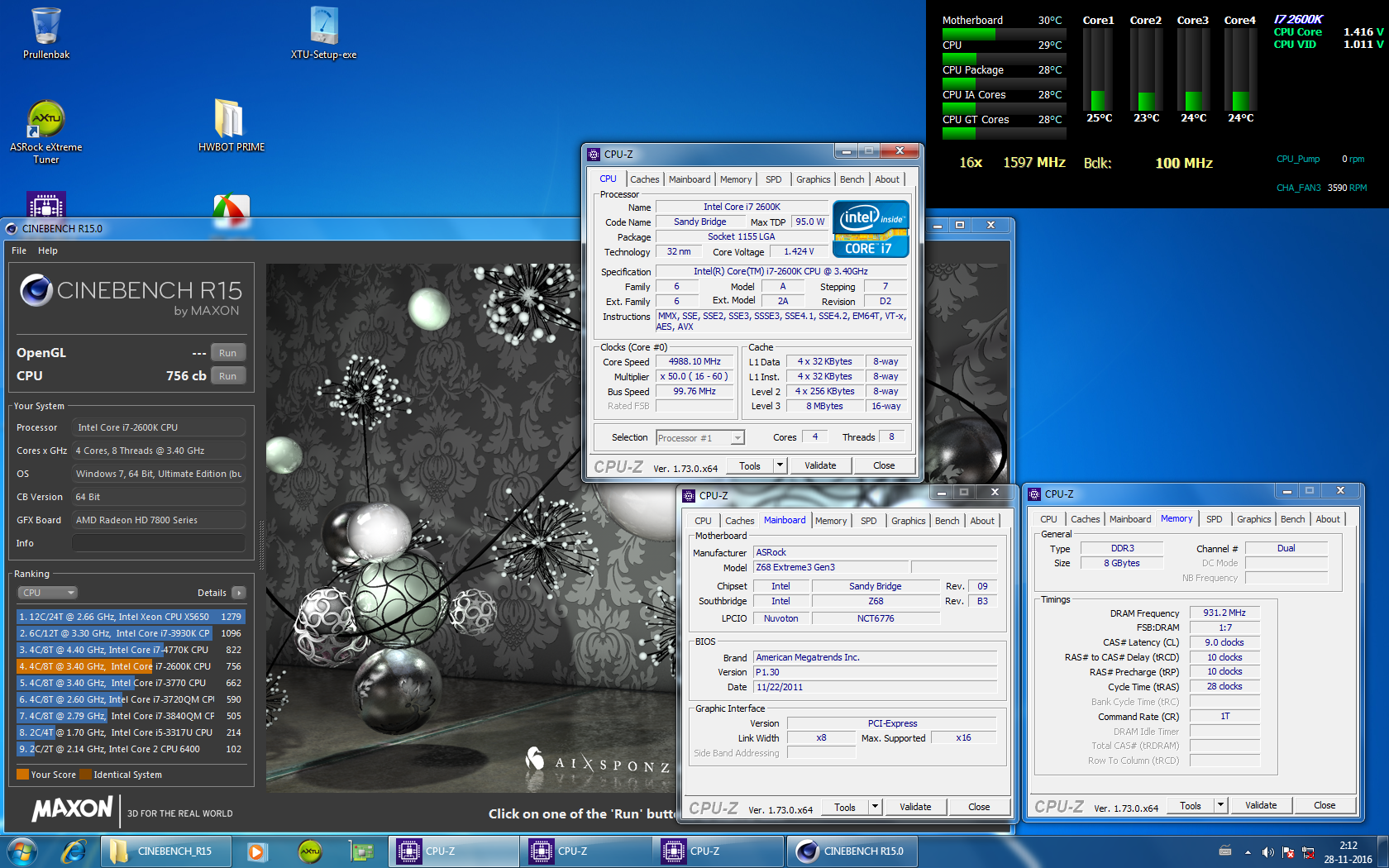Select ranking row Core 2 CPU 6400
Viewport: 1389px width, 868px height.
[131, 749]
